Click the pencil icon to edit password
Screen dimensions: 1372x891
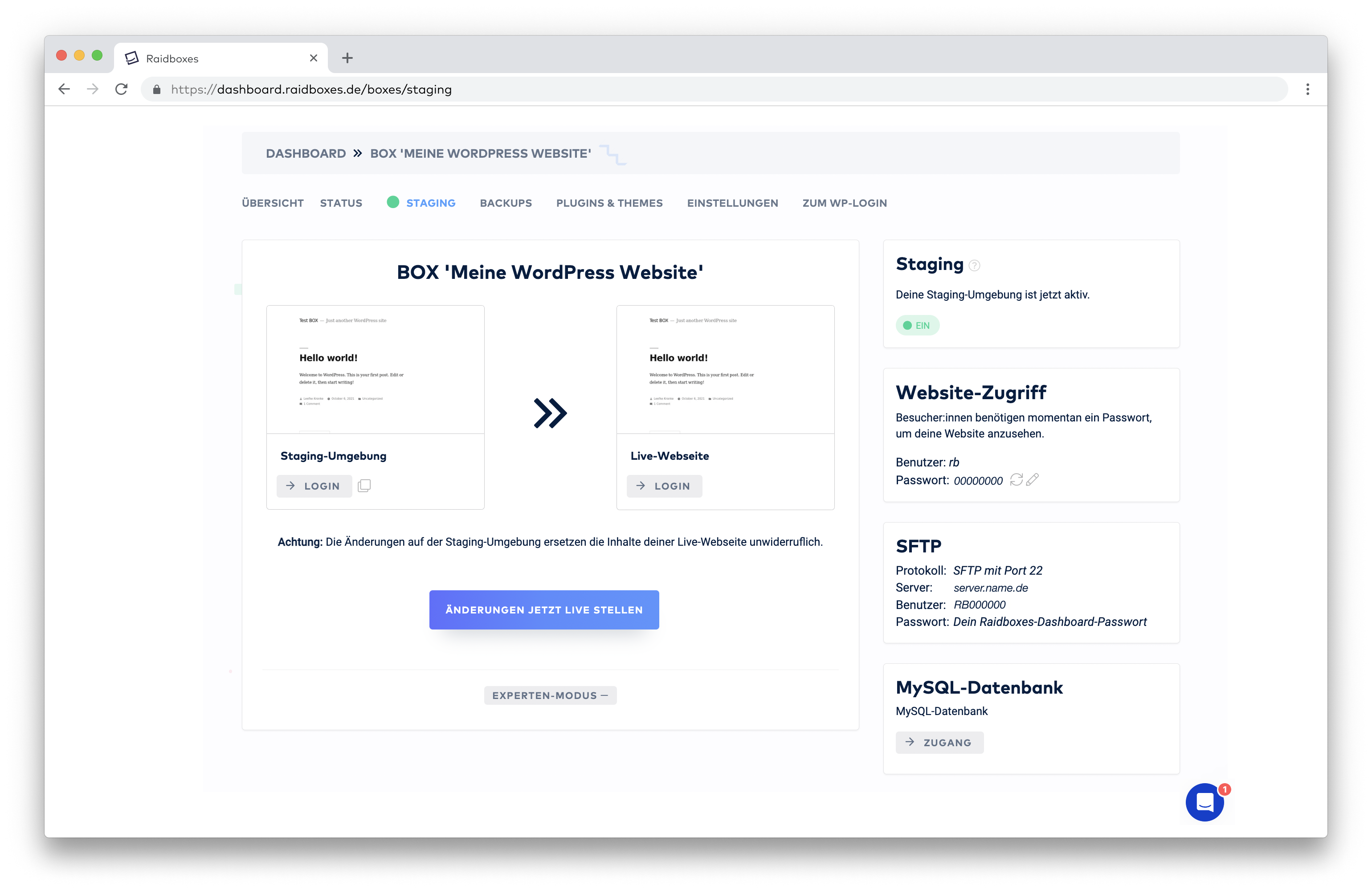[x=1033, y=480]
